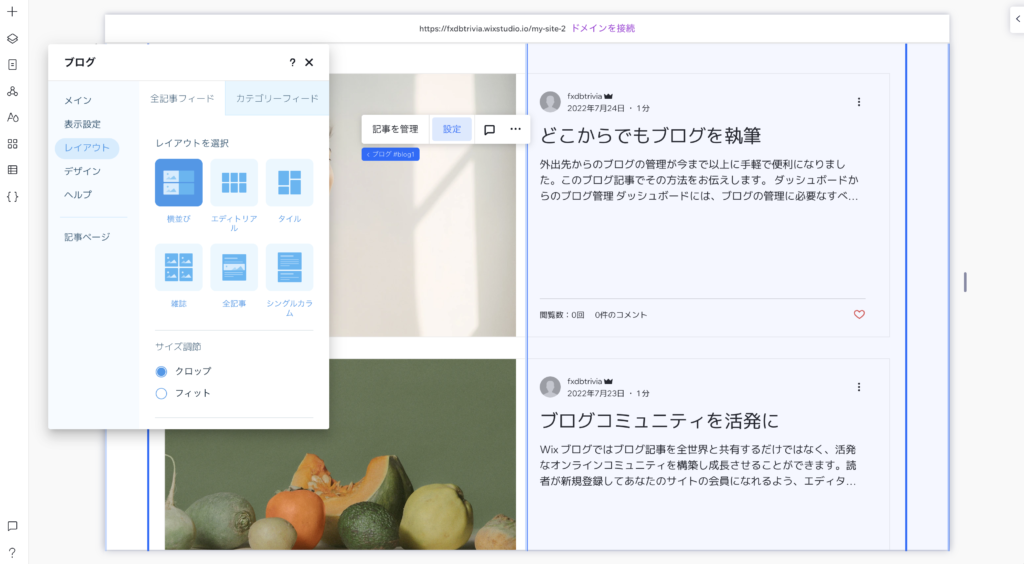Click fxdbtrivia author name on July 24 post
Viewport: 1024px width, 564px height.
584,96
